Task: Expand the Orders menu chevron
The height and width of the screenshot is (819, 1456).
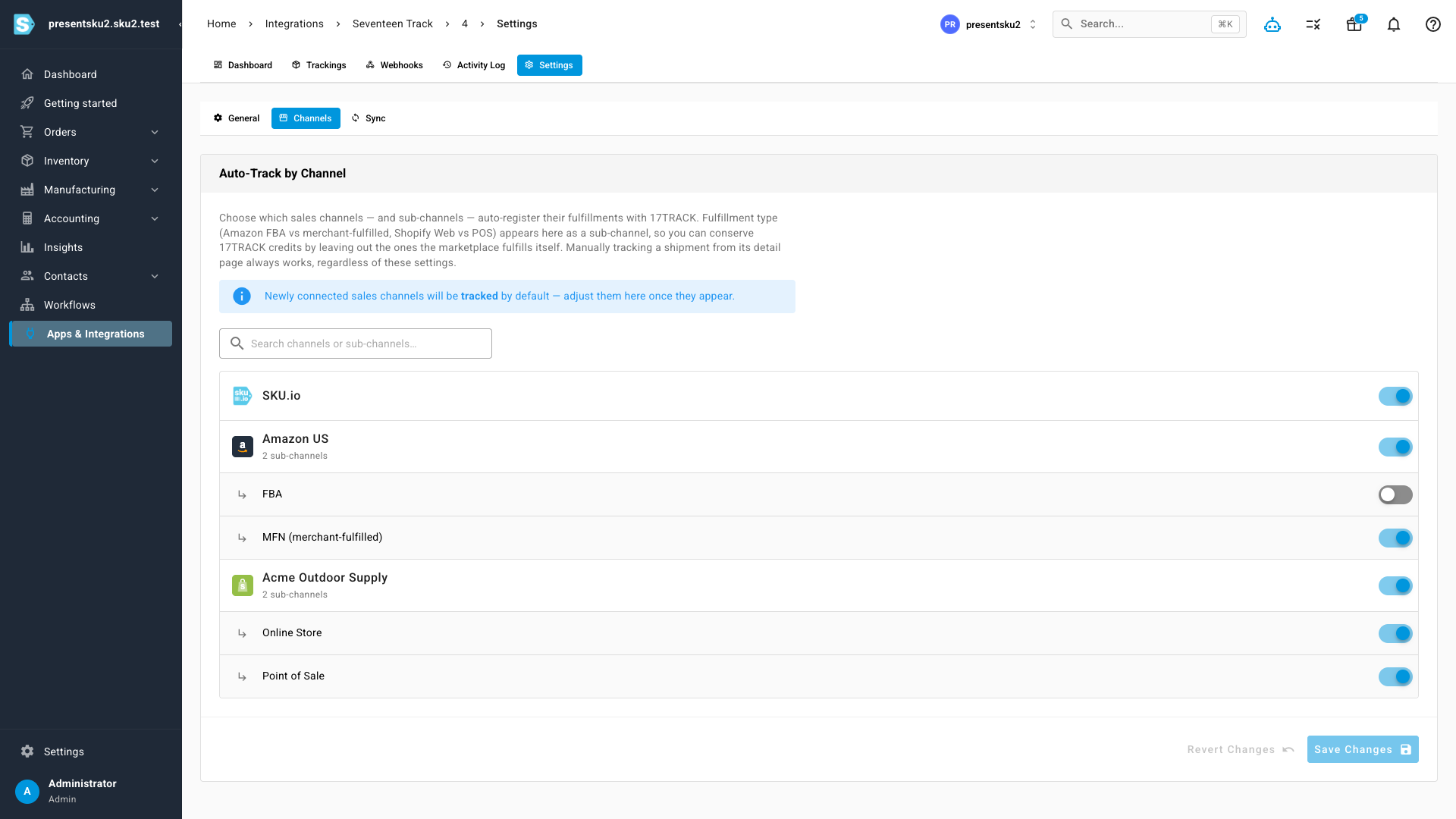Action: (x=155, y=132)
